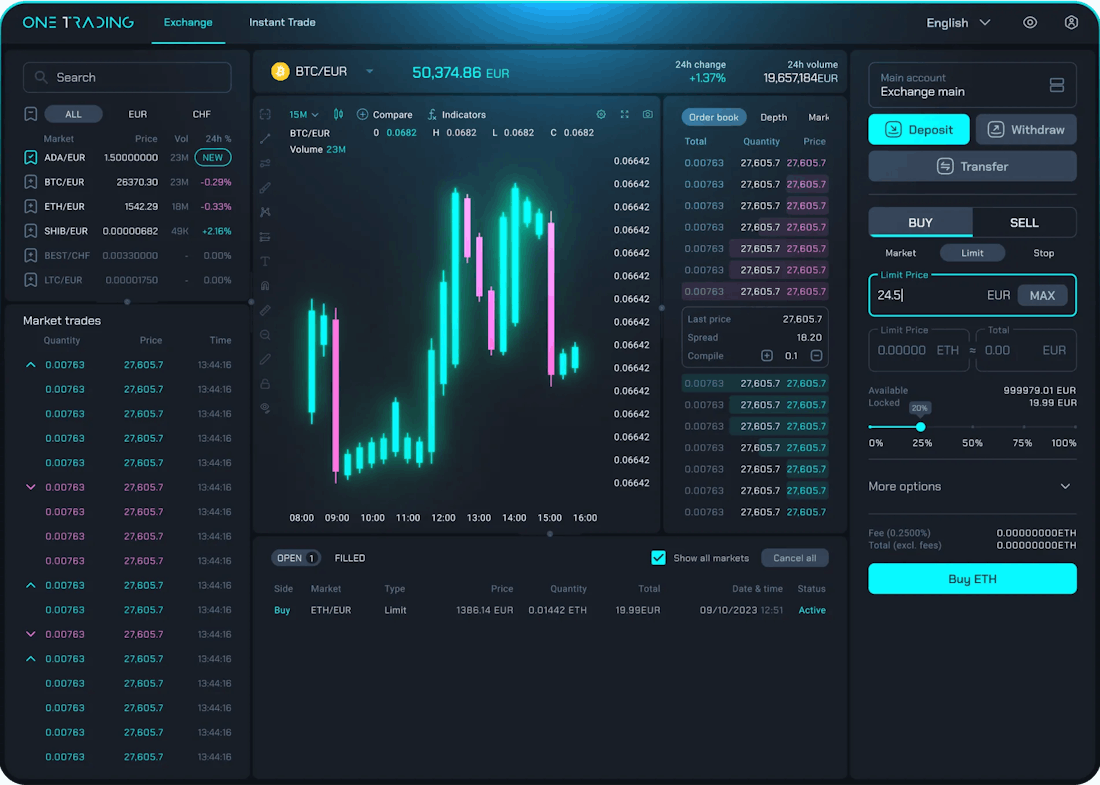This screenshot has height=785, width=1100.
Task: Select the text drawing tool
Action: pos(265,261)
